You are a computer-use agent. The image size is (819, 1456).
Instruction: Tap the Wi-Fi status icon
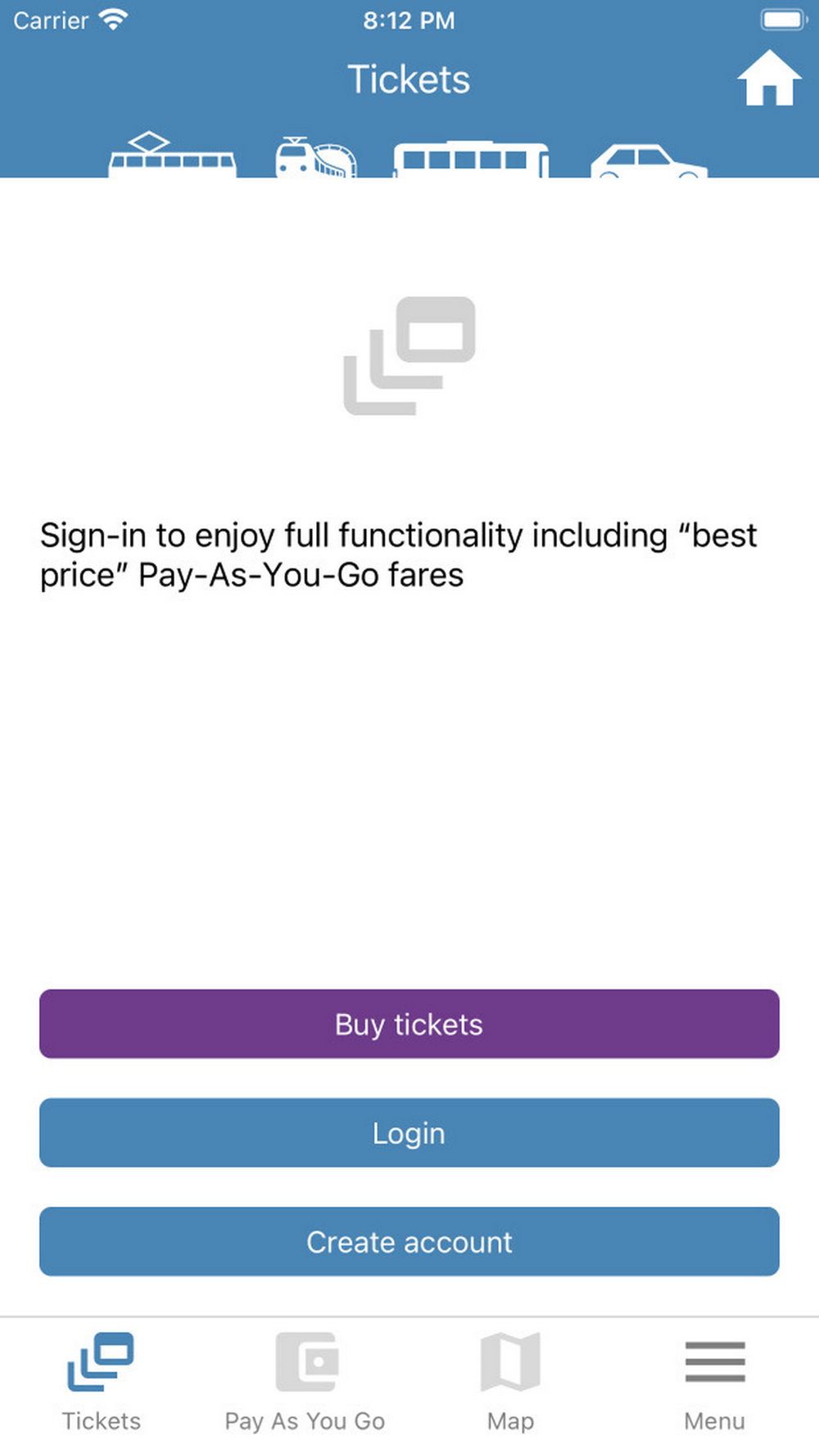pyautogui.click(x=114, y=19)
